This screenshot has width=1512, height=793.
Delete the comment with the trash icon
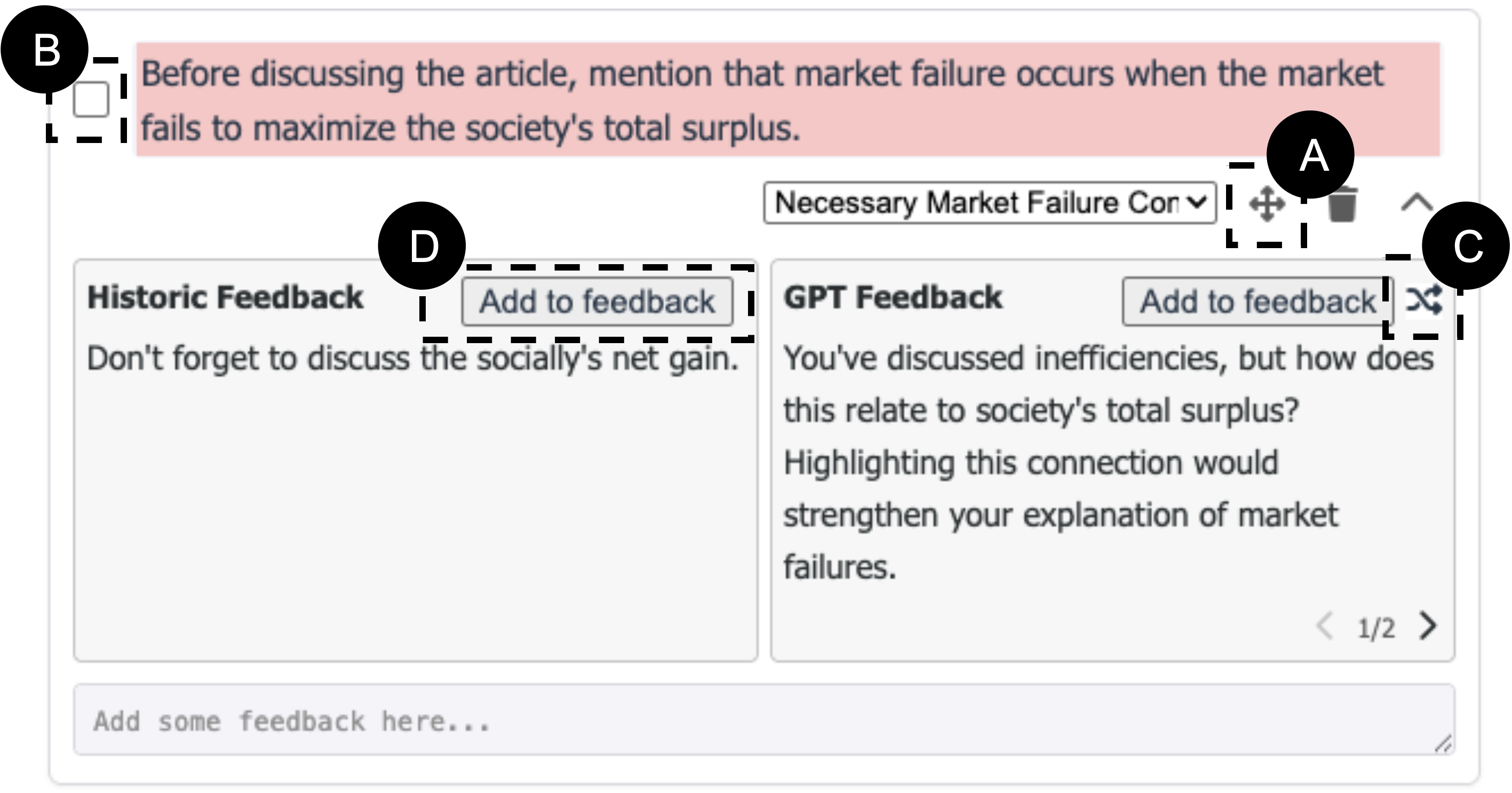pyautogui.click(x=1342, y=204)
